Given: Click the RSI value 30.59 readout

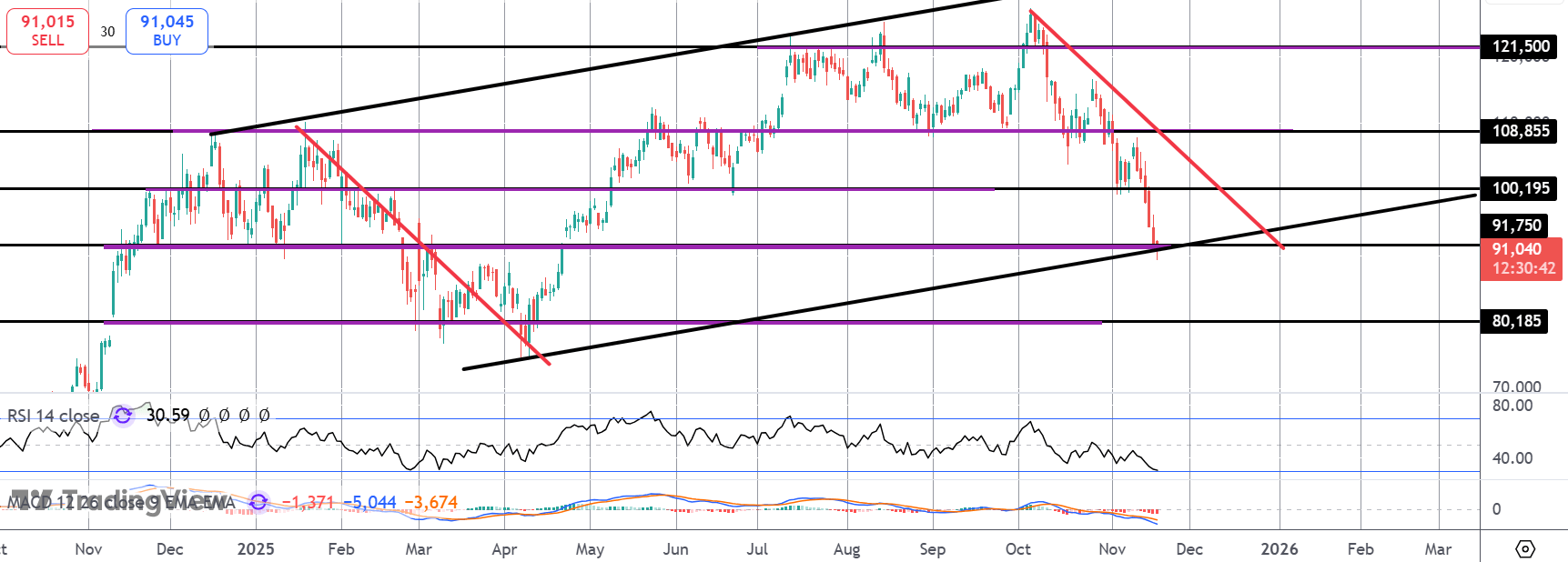Looking at the screenshot, I should 167,416.
